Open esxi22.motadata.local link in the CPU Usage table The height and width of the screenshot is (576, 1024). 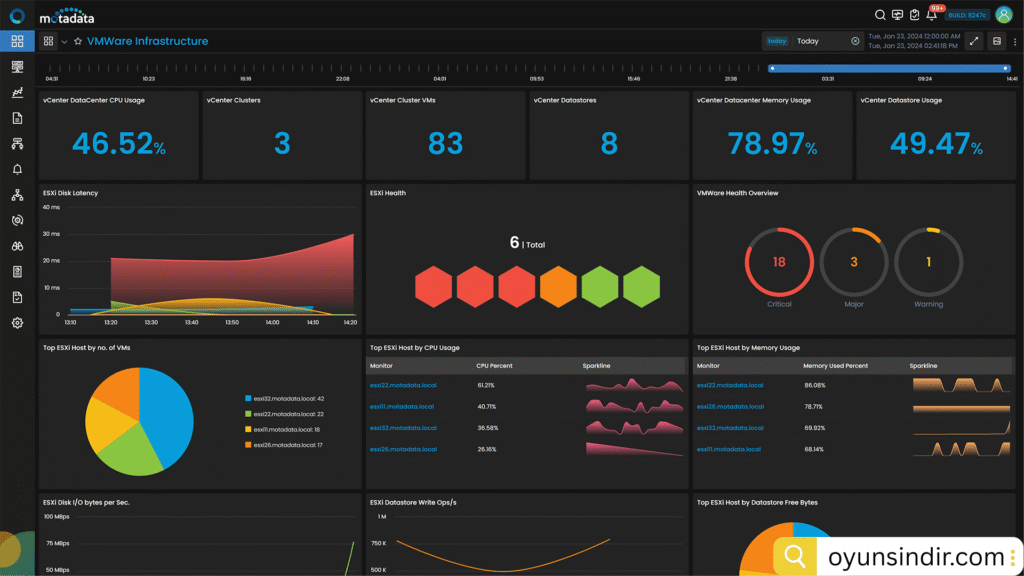[401, 385]
